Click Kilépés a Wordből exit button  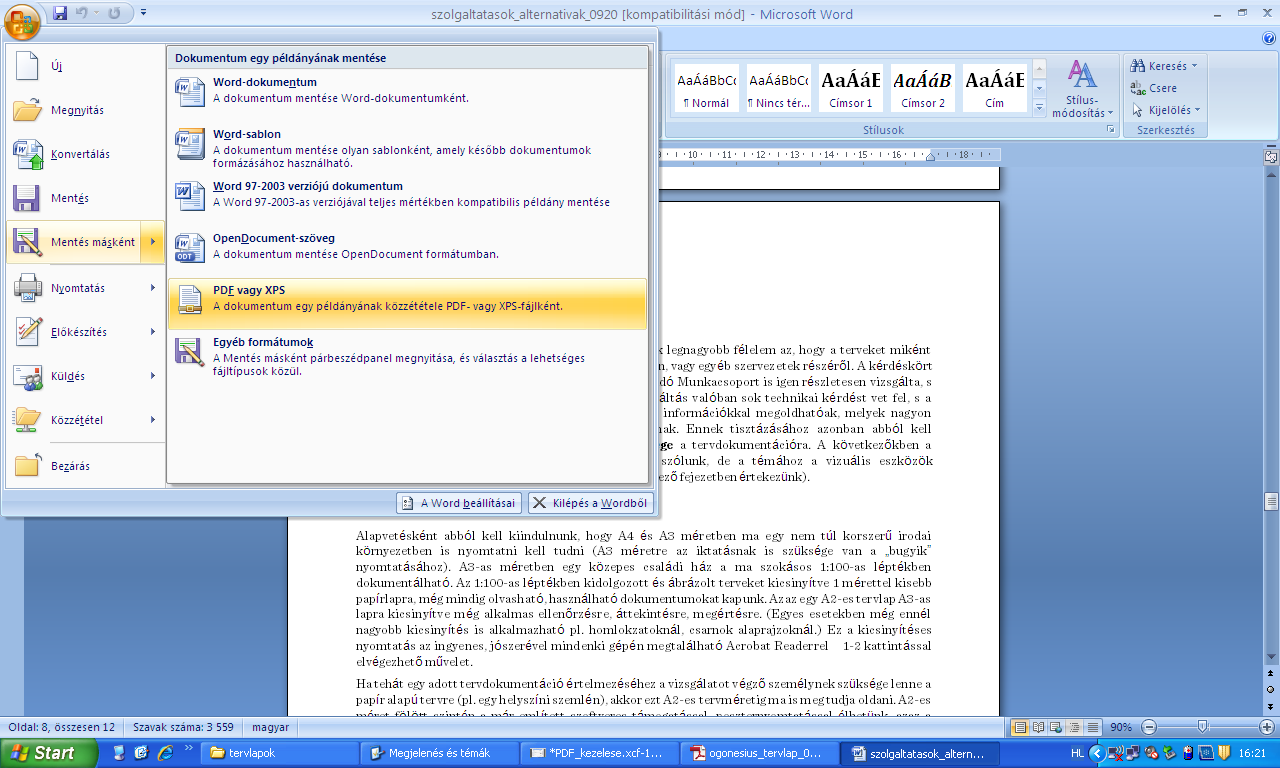(590, 503)
